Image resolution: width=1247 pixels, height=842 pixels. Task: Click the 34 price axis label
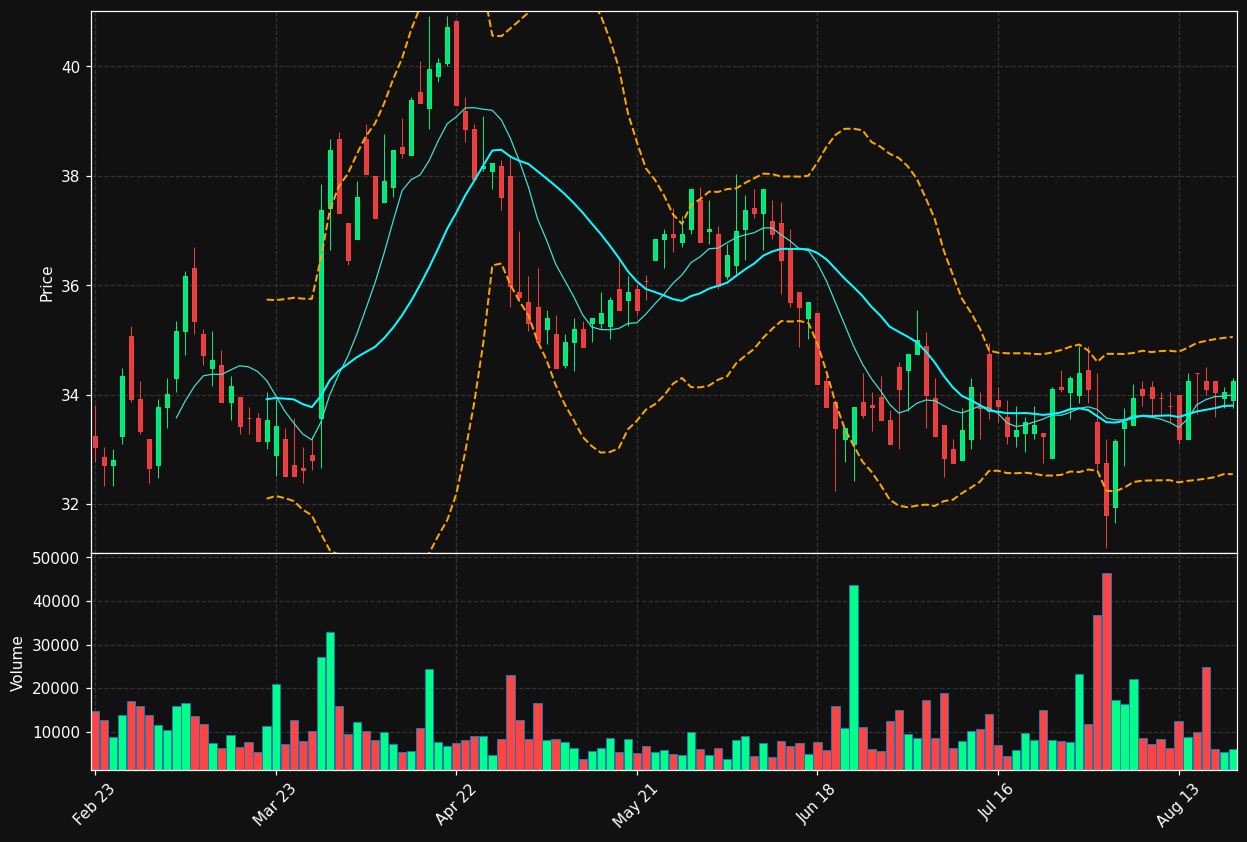[x=73, y=395]
